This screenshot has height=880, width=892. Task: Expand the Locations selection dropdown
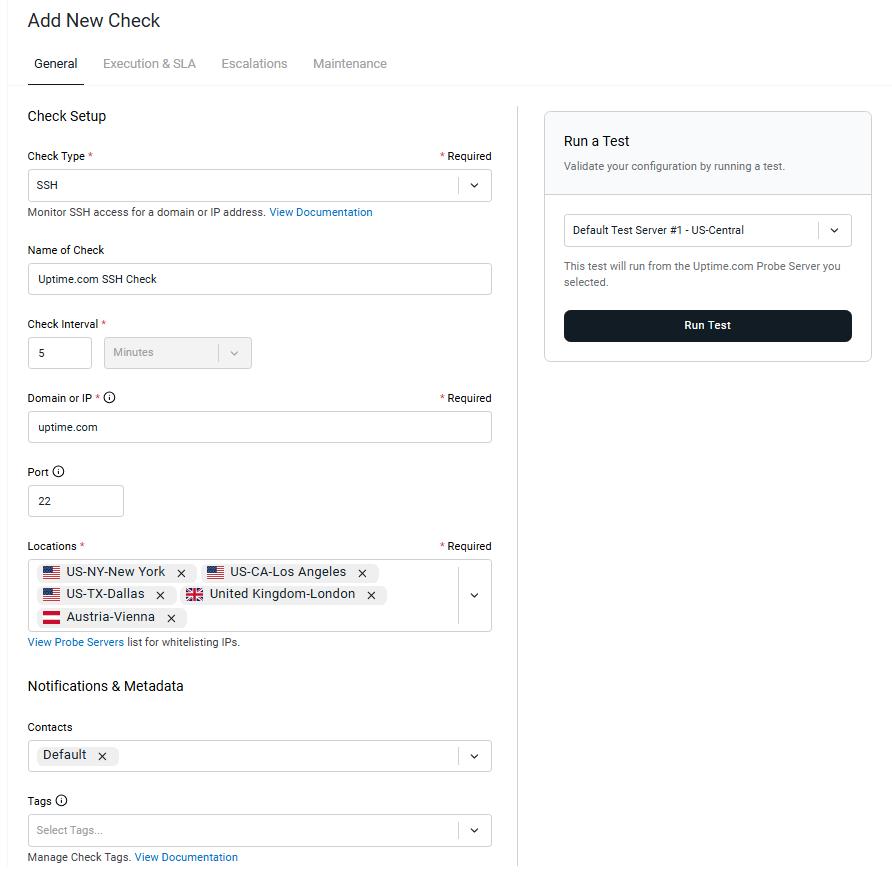click(474, 595)
